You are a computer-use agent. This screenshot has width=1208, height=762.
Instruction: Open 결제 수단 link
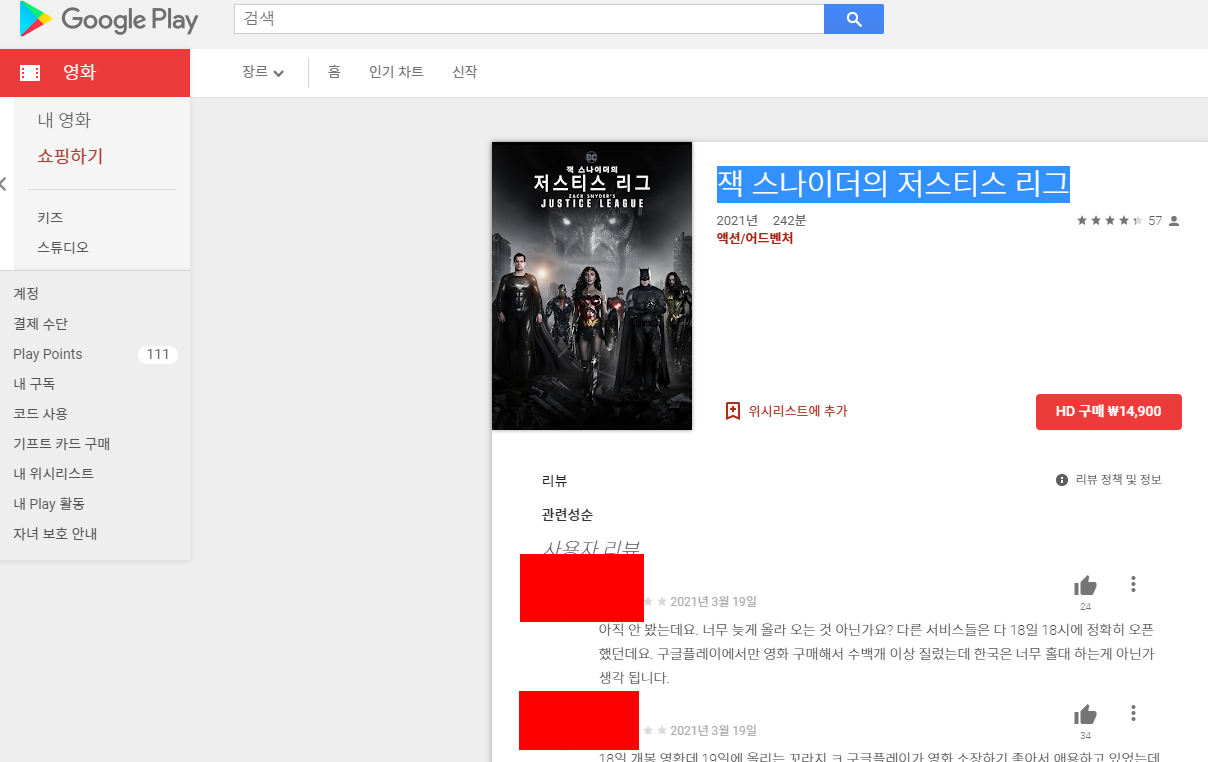(40, 324)
